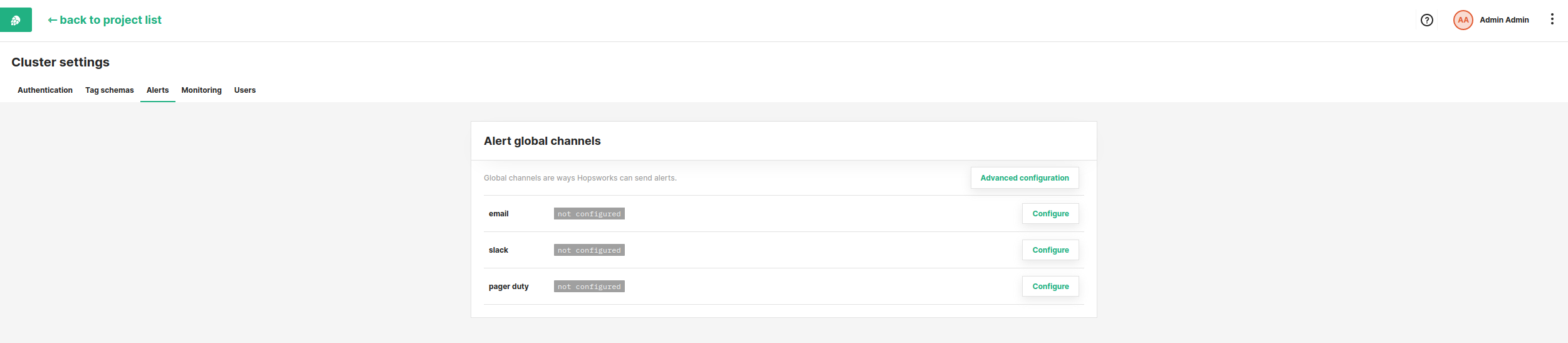The height and width of the screenshot is (343, 1568).
Task: Click the pager duty not configured badge
Action: (589, 287)
